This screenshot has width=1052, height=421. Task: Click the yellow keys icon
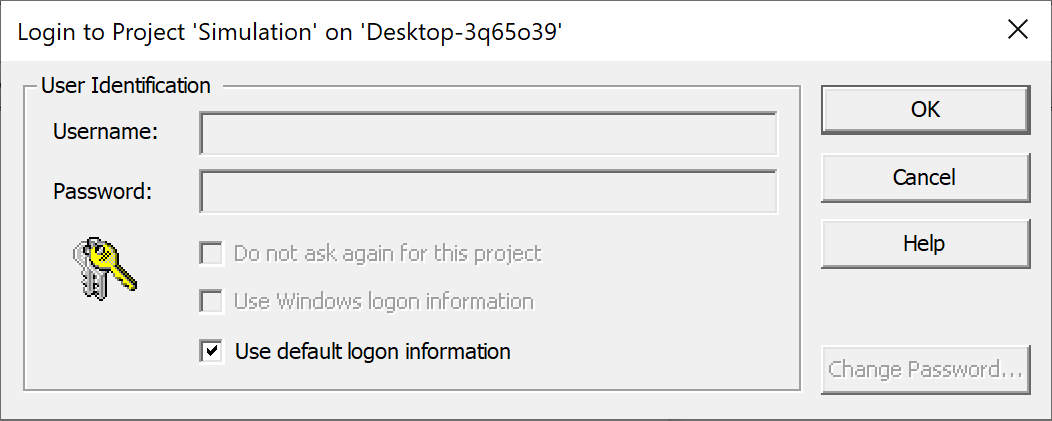click(104, 268)
